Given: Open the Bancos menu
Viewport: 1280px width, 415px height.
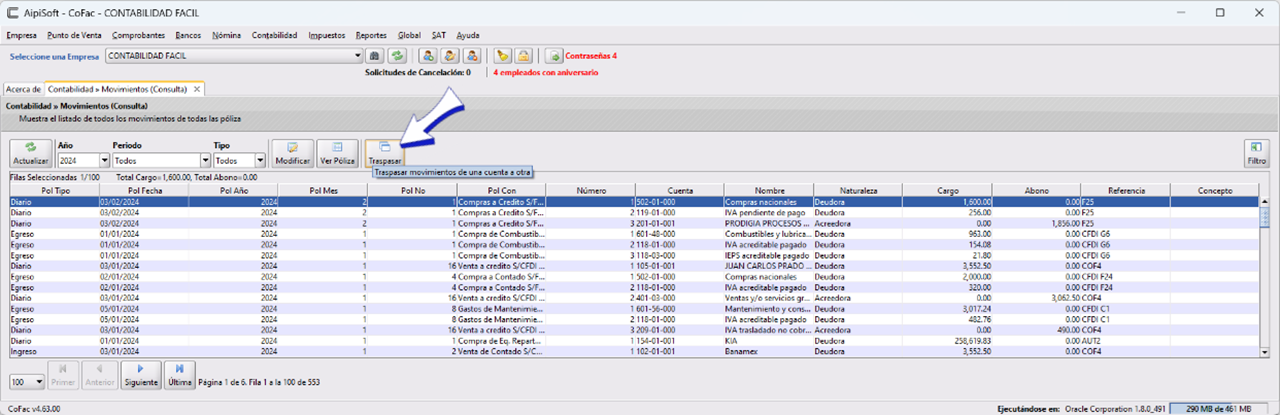Looking at the screenshot, I should click(188, 35).
